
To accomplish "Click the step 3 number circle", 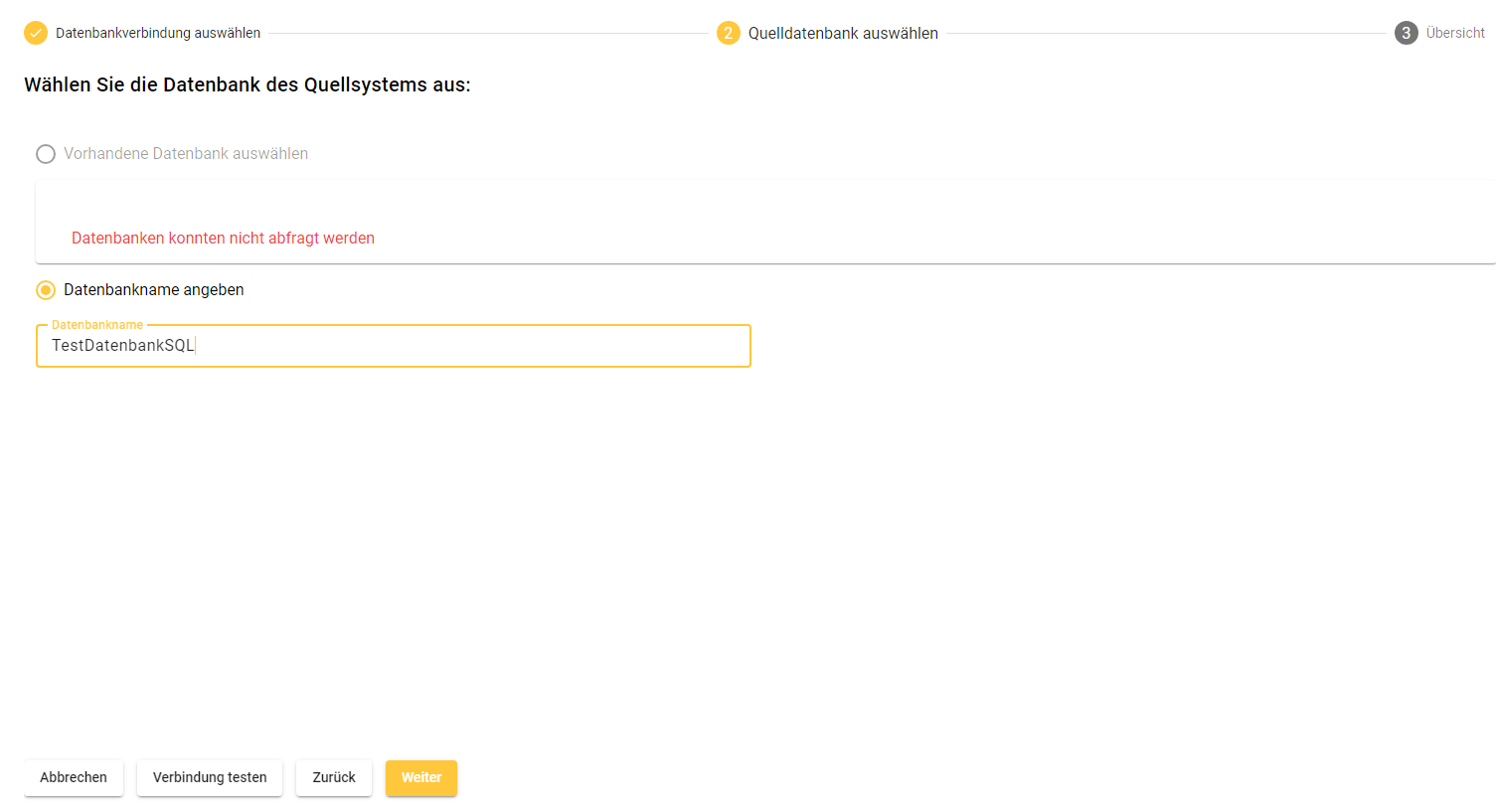I will click(1406, 33).
